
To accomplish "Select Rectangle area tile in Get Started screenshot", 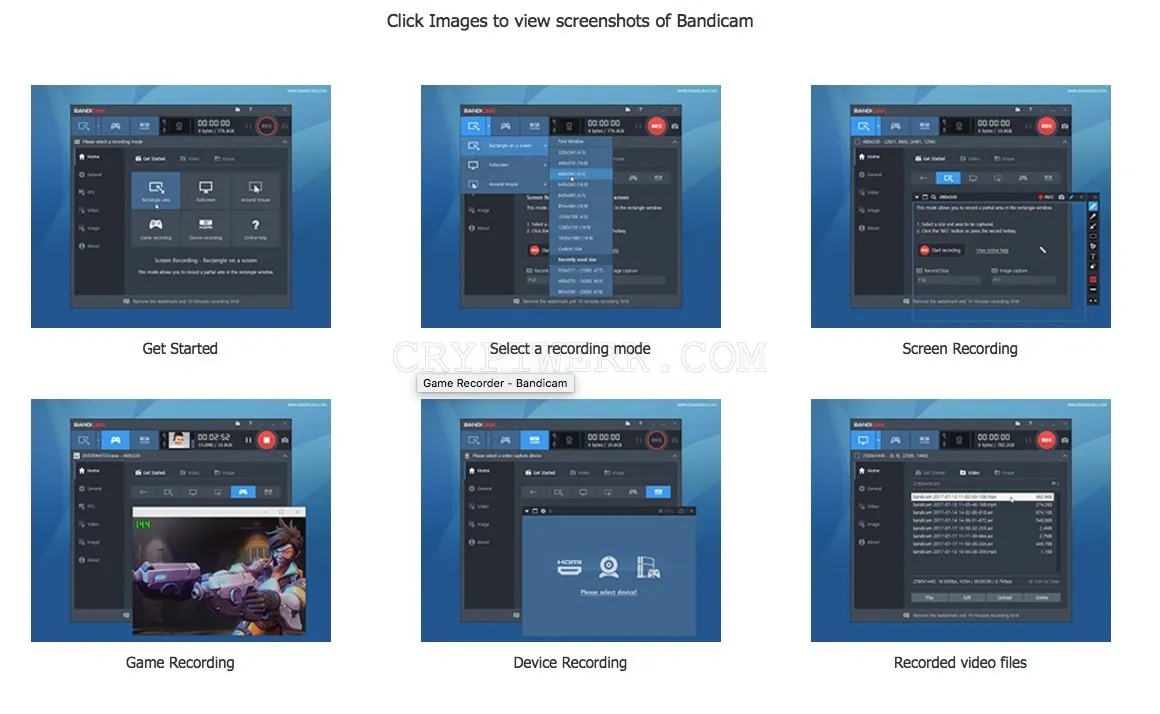I will (156, 191).
